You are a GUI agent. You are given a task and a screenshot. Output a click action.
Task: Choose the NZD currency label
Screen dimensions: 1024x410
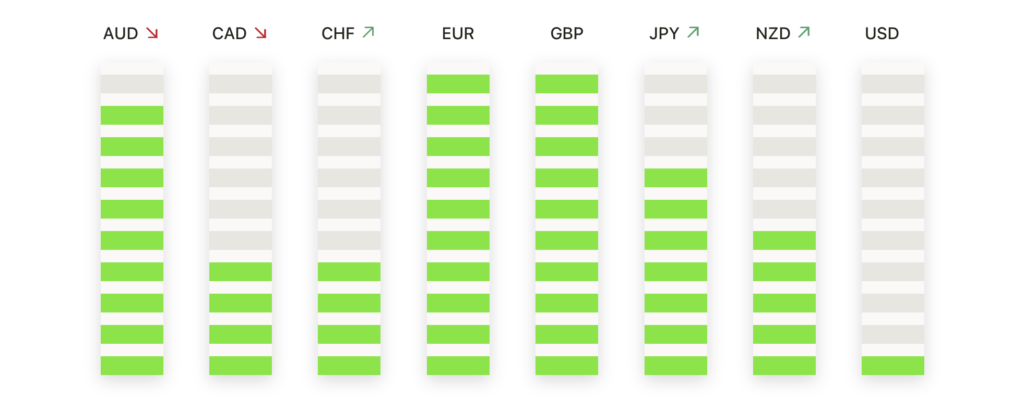click(x=773, y=33)
